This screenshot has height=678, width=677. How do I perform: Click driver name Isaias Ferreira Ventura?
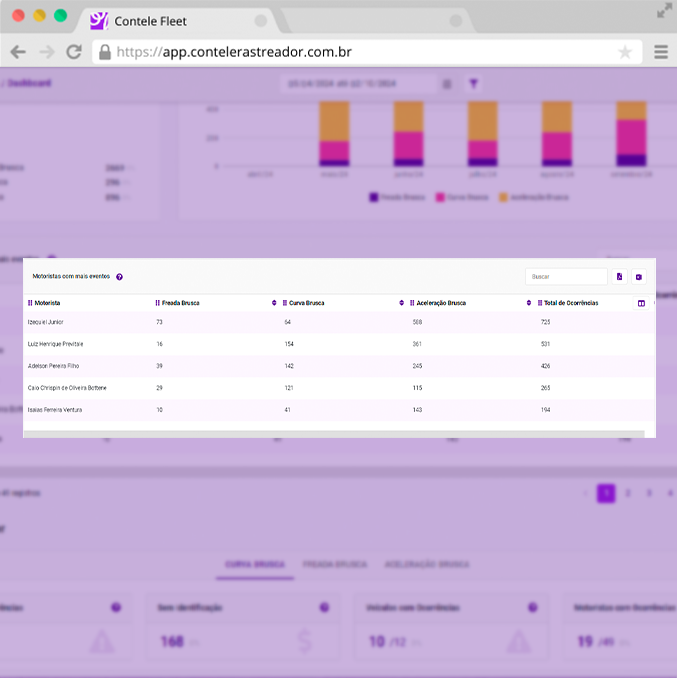(55, 410)
